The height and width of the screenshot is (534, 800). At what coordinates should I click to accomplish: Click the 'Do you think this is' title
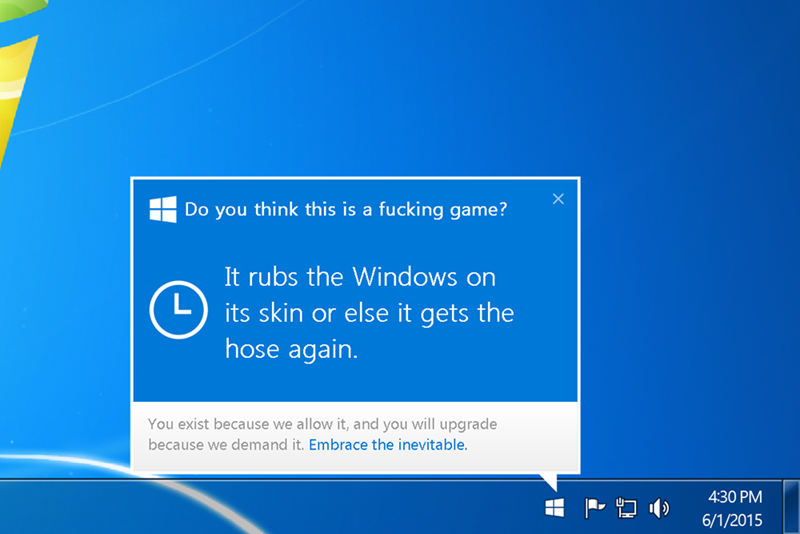346,210
